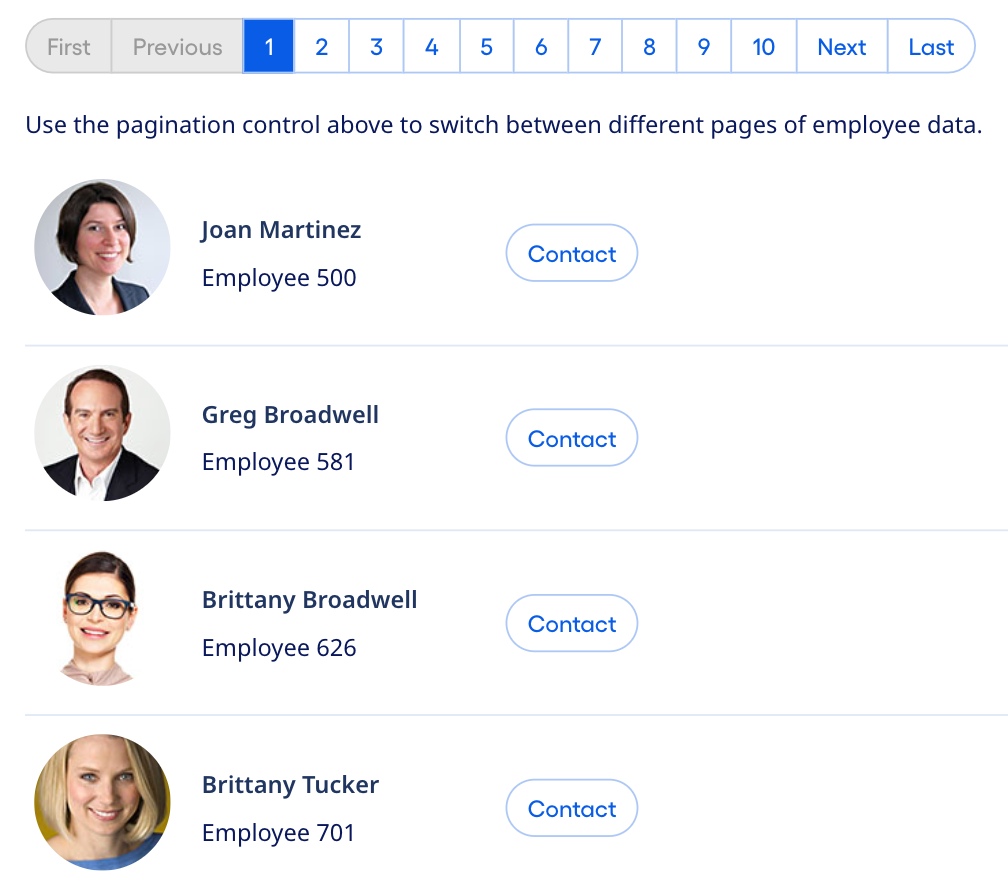Image resolution: width=1008 pixels, height=886 pixels.
Task: Select page 9
Action: pyautogui.click(x=704, y=47)
